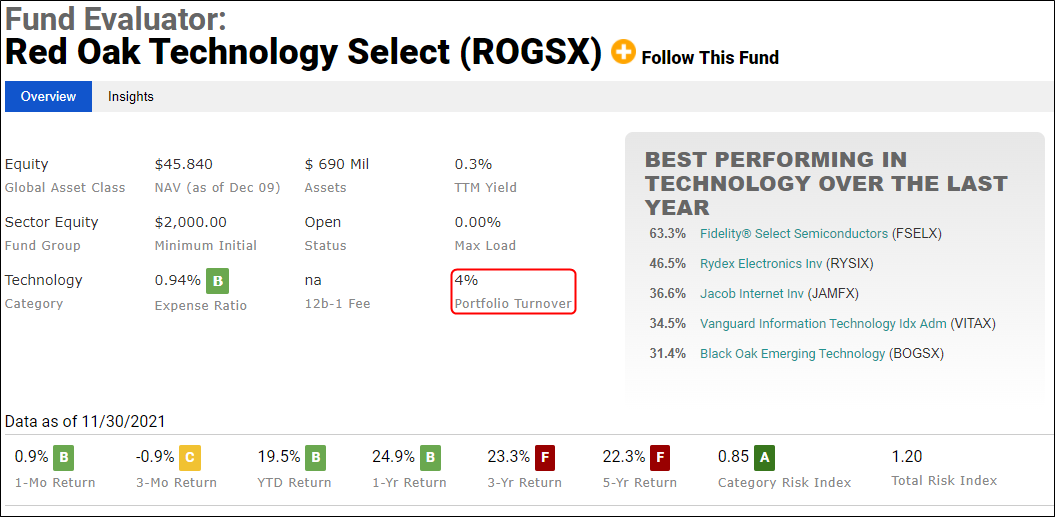Image resolution: width=1055 pixels, height=517 pixels.
Task: Click the highlighted Portfolio Turnover value
Action: pyautogui.click(x=466, y=280)
